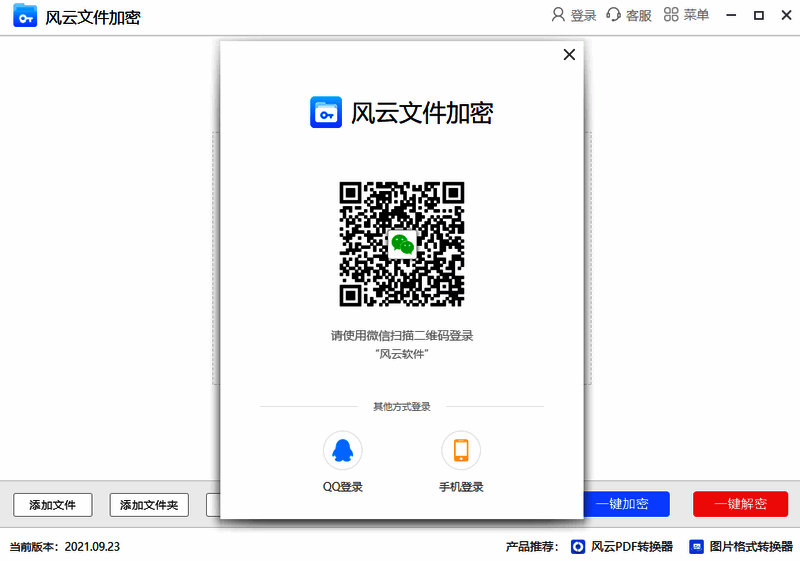Minimize the main window
800x561 pixels.
pyautogui.click(x=731, y=15)
